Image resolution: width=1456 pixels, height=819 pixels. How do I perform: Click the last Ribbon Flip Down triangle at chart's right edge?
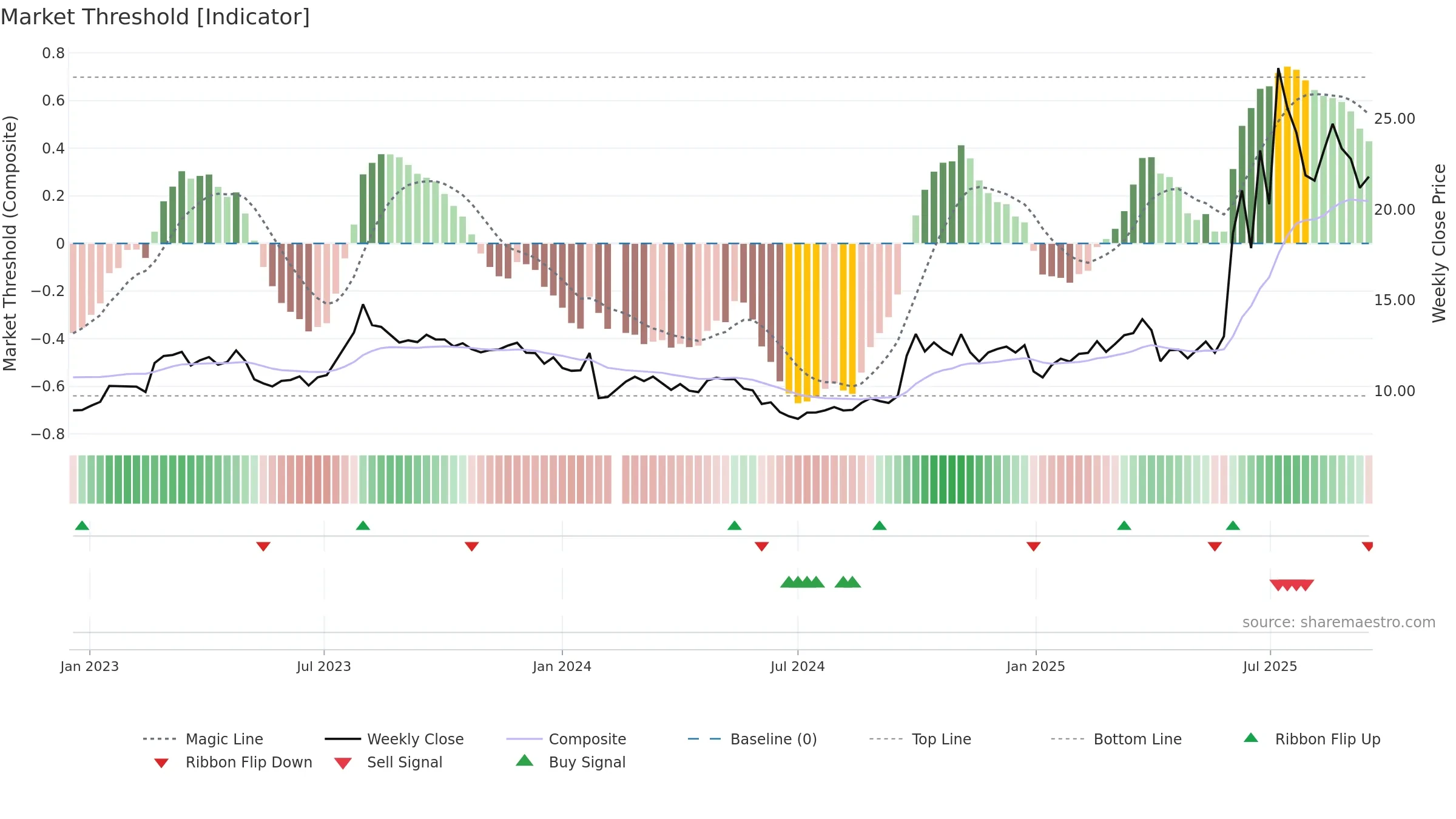click(x=1367, y=547)
